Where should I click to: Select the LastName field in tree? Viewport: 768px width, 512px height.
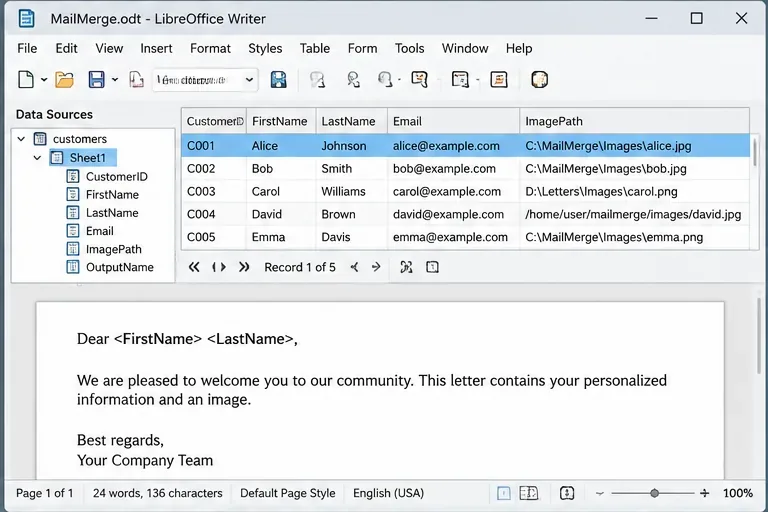coord(112,213)
